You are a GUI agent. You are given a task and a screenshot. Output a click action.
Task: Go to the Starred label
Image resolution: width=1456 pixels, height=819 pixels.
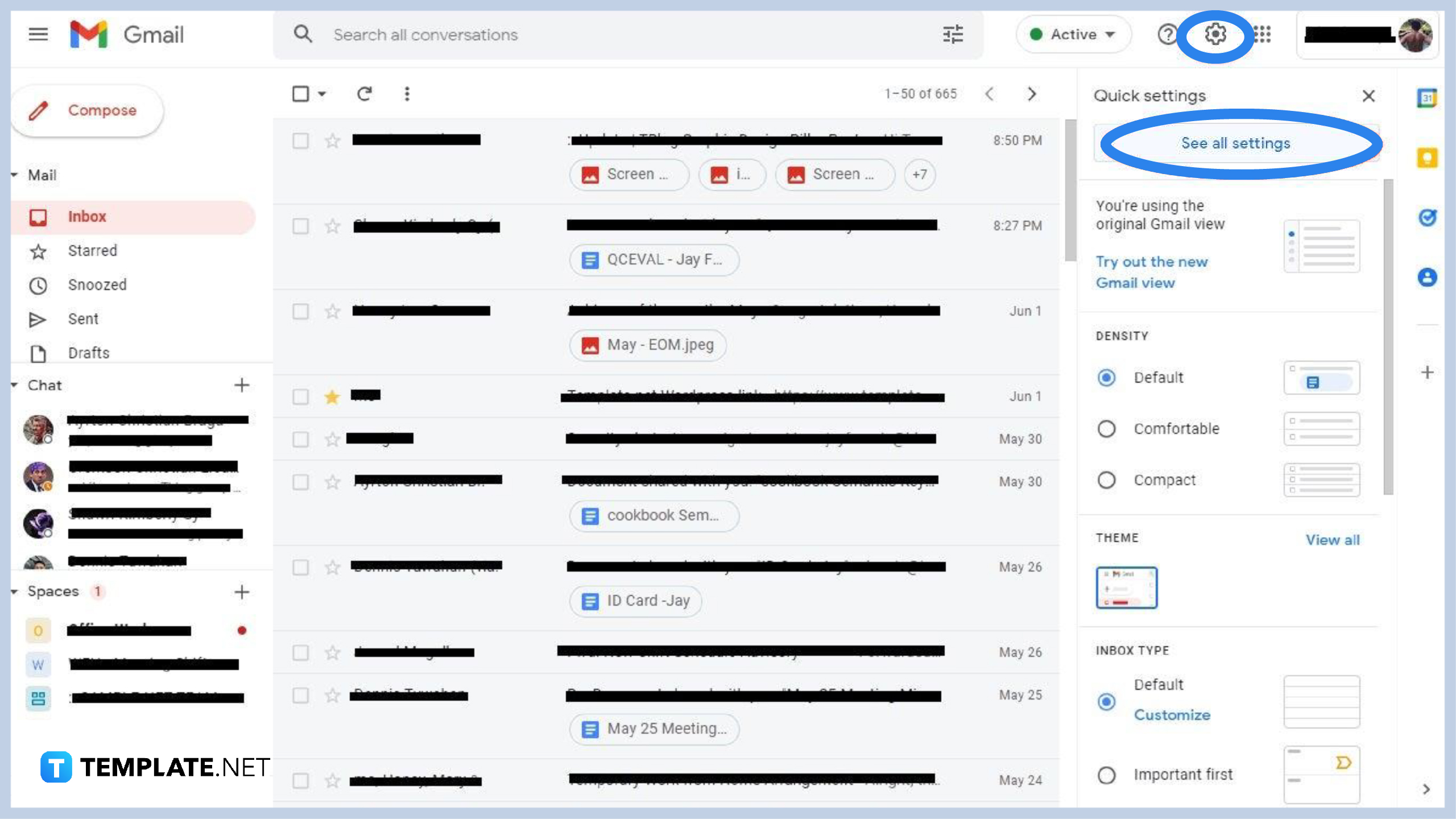coord(93,250)
